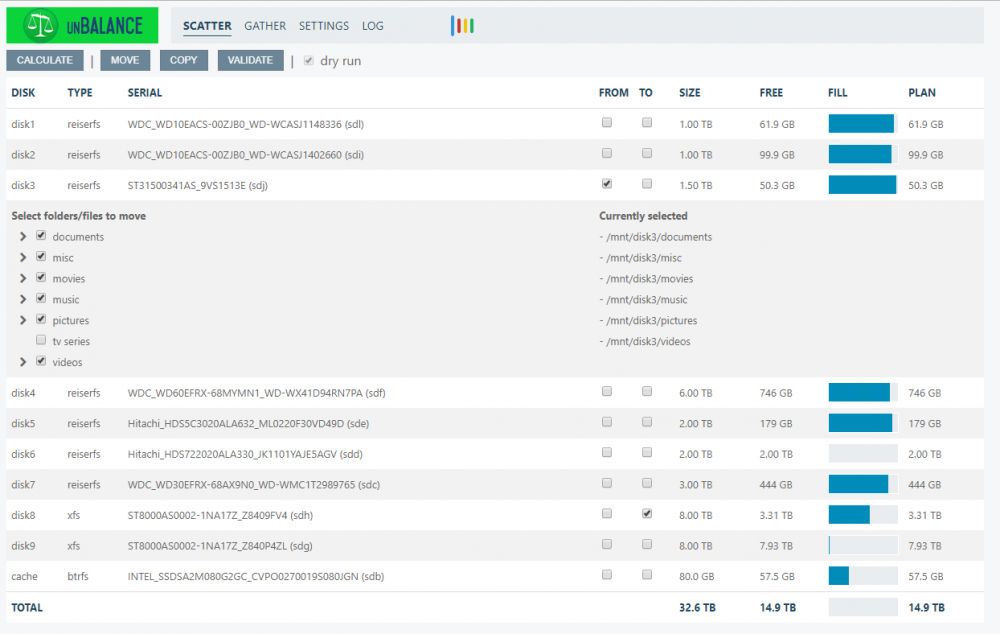View the LOG tab
Screen dimensions: 1000x634
pyautogui.click(x=372, y=26)
